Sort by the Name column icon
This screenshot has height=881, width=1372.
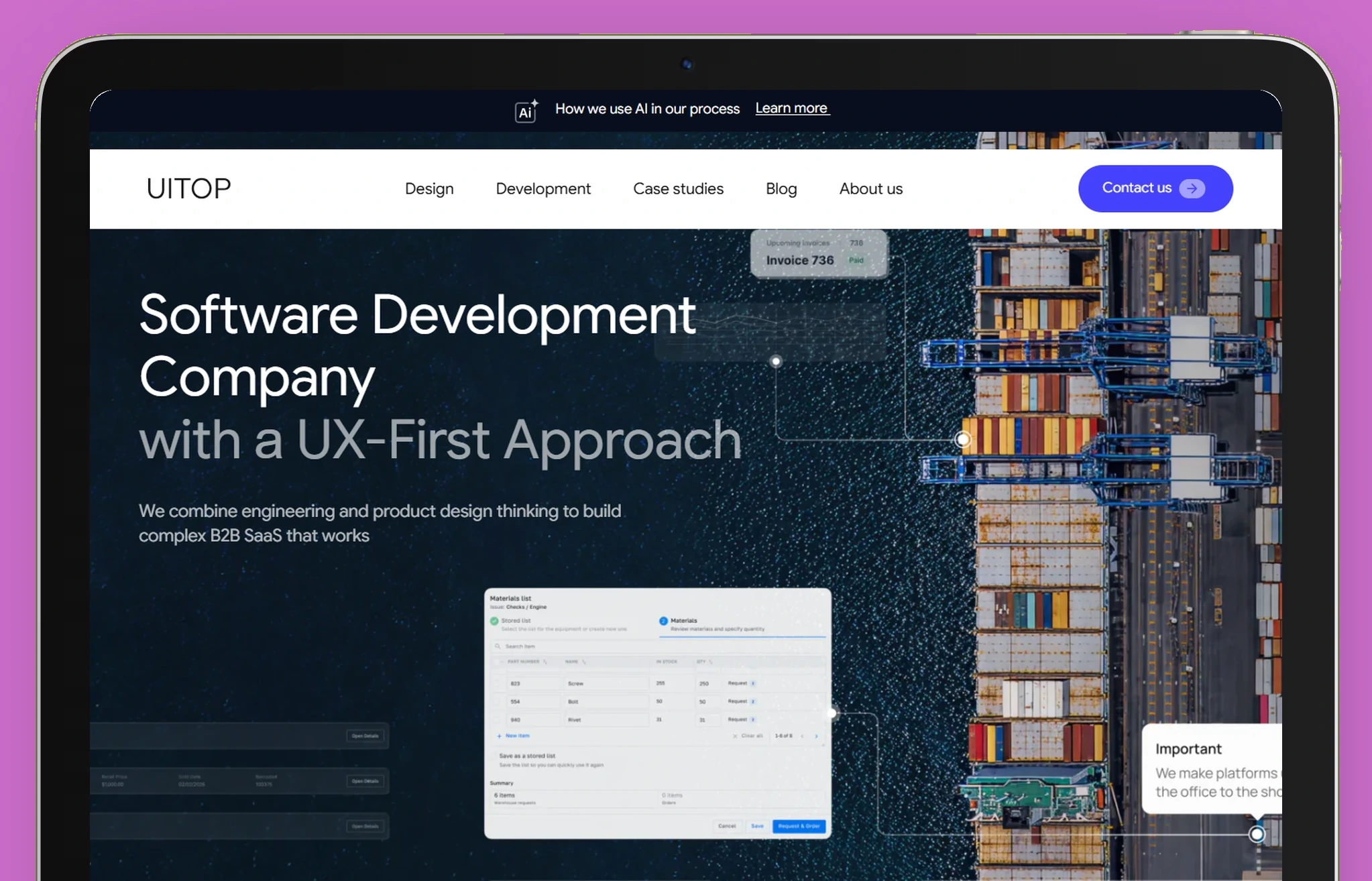point(584,662)
